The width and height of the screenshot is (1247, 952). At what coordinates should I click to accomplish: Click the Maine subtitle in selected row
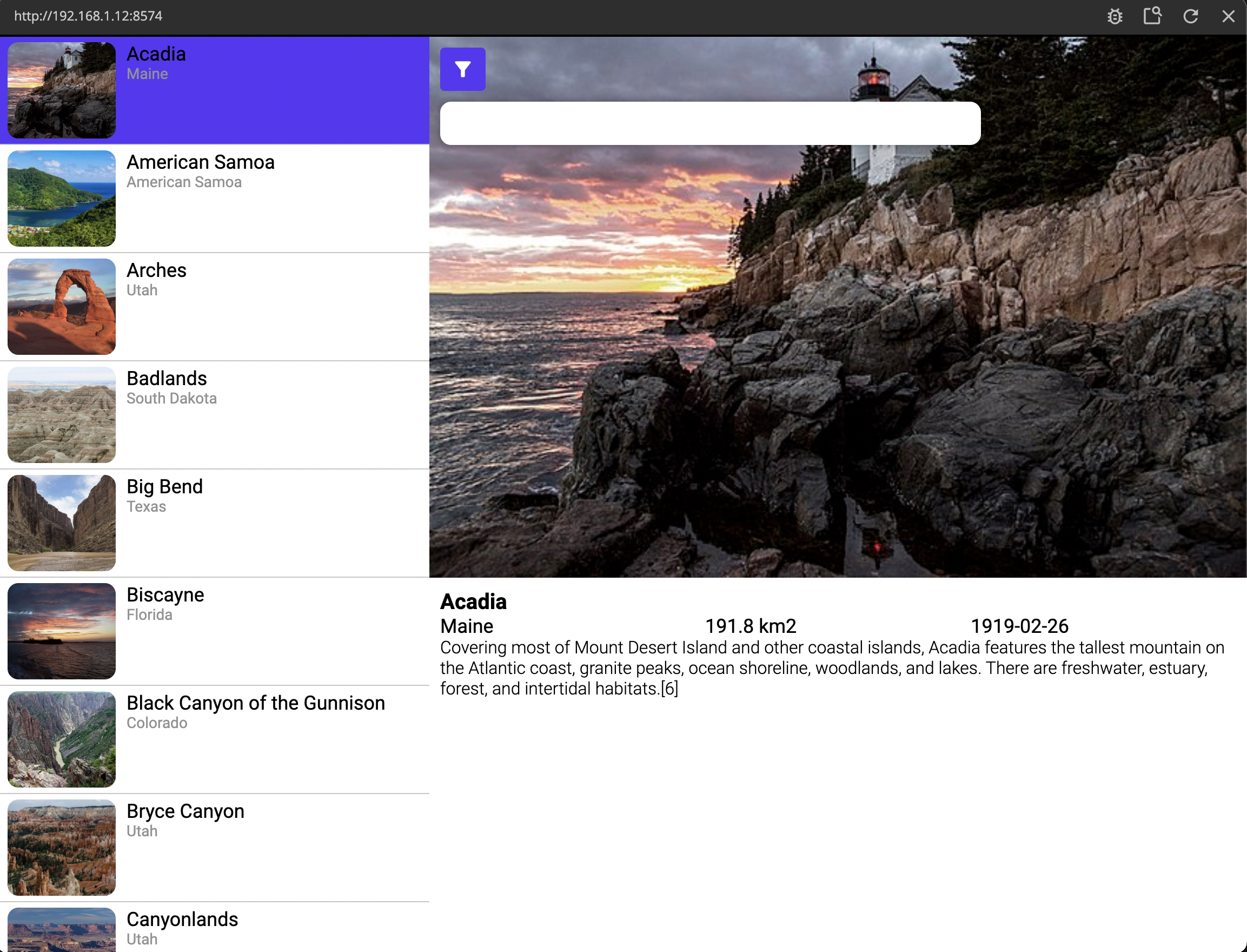click(x=147, y=74)
